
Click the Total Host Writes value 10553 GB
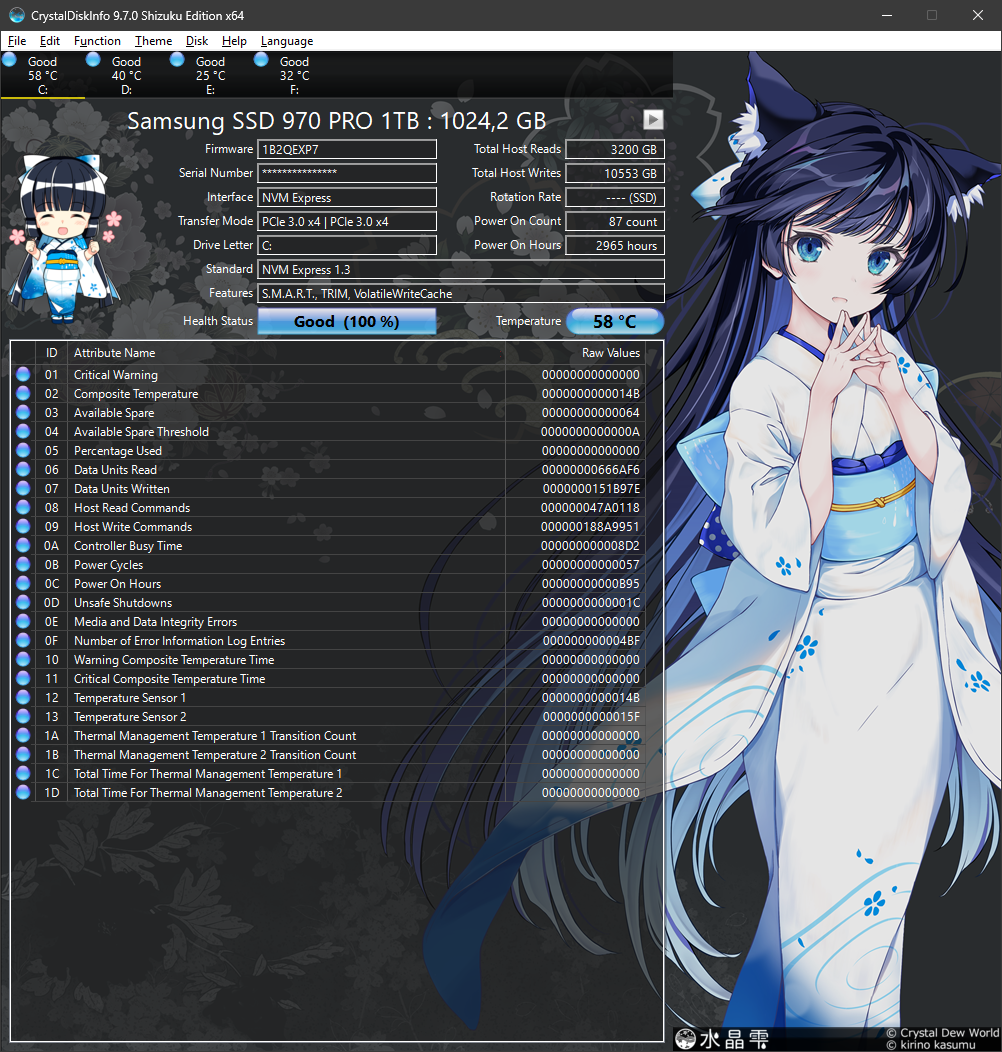[x=615, y=173]
